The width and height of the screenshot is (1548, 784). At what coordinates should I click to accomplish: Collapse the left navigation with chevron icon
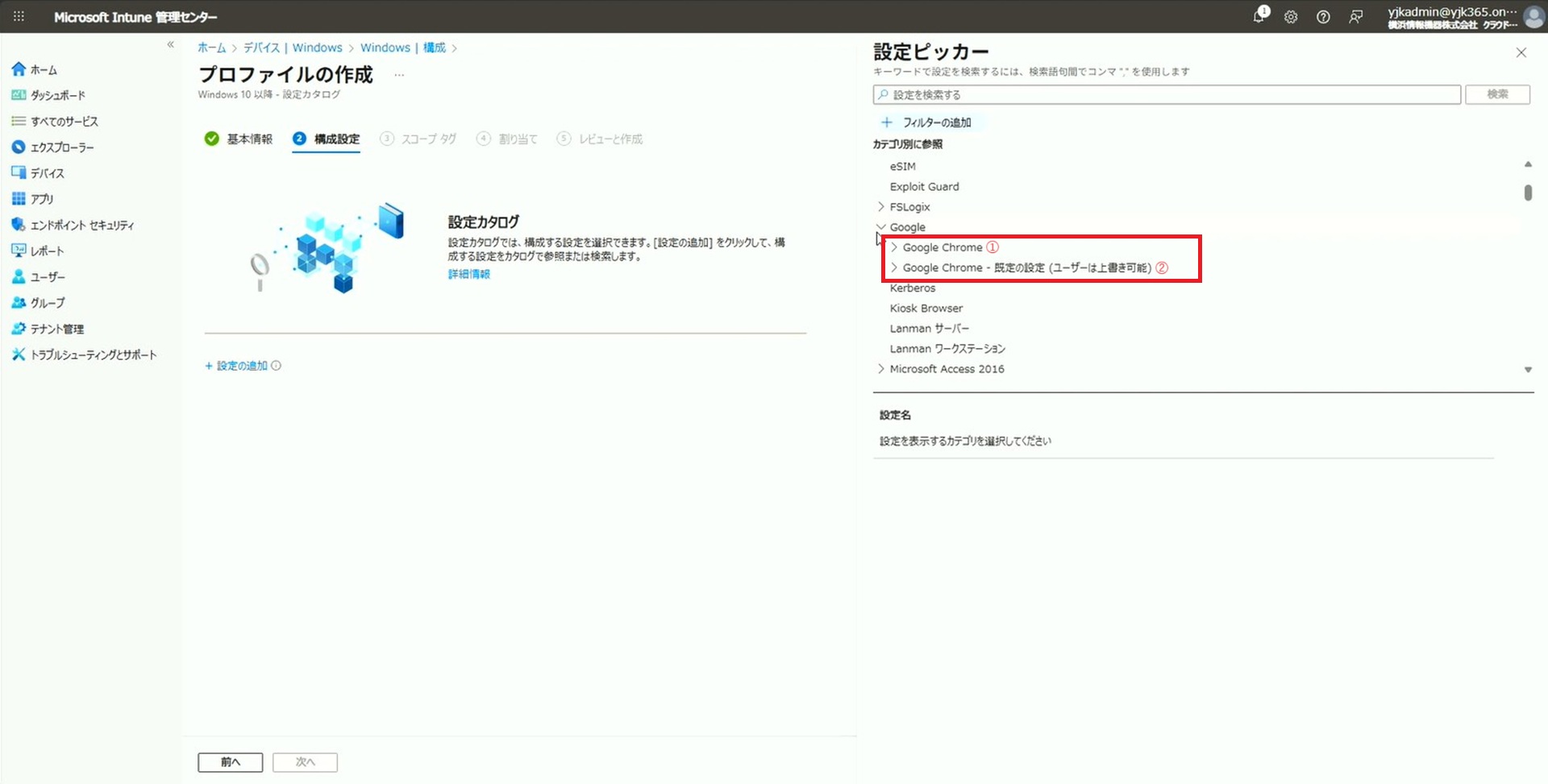[x=170, y=45]
